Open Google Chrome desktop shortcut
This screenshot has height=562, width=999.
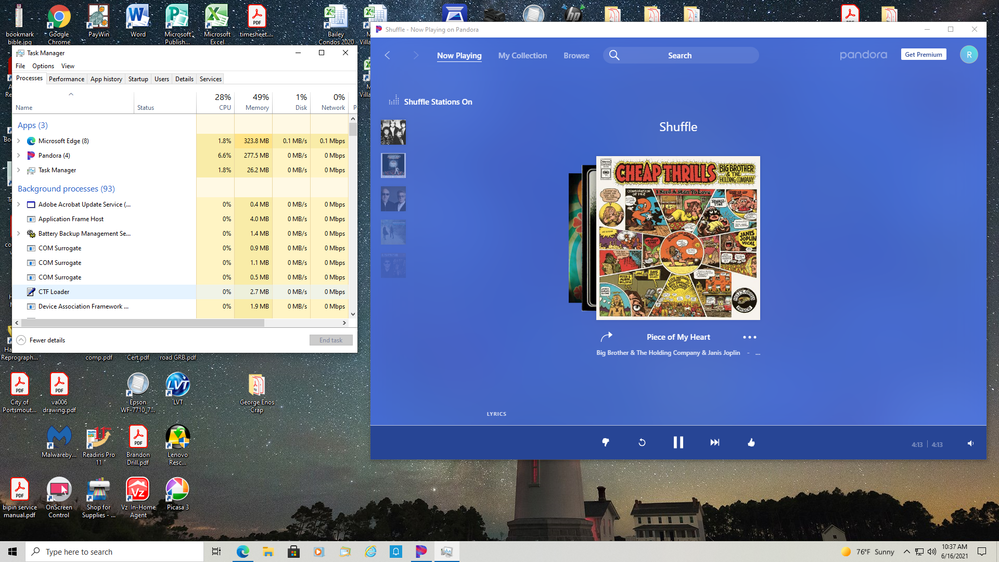(59, 23)
